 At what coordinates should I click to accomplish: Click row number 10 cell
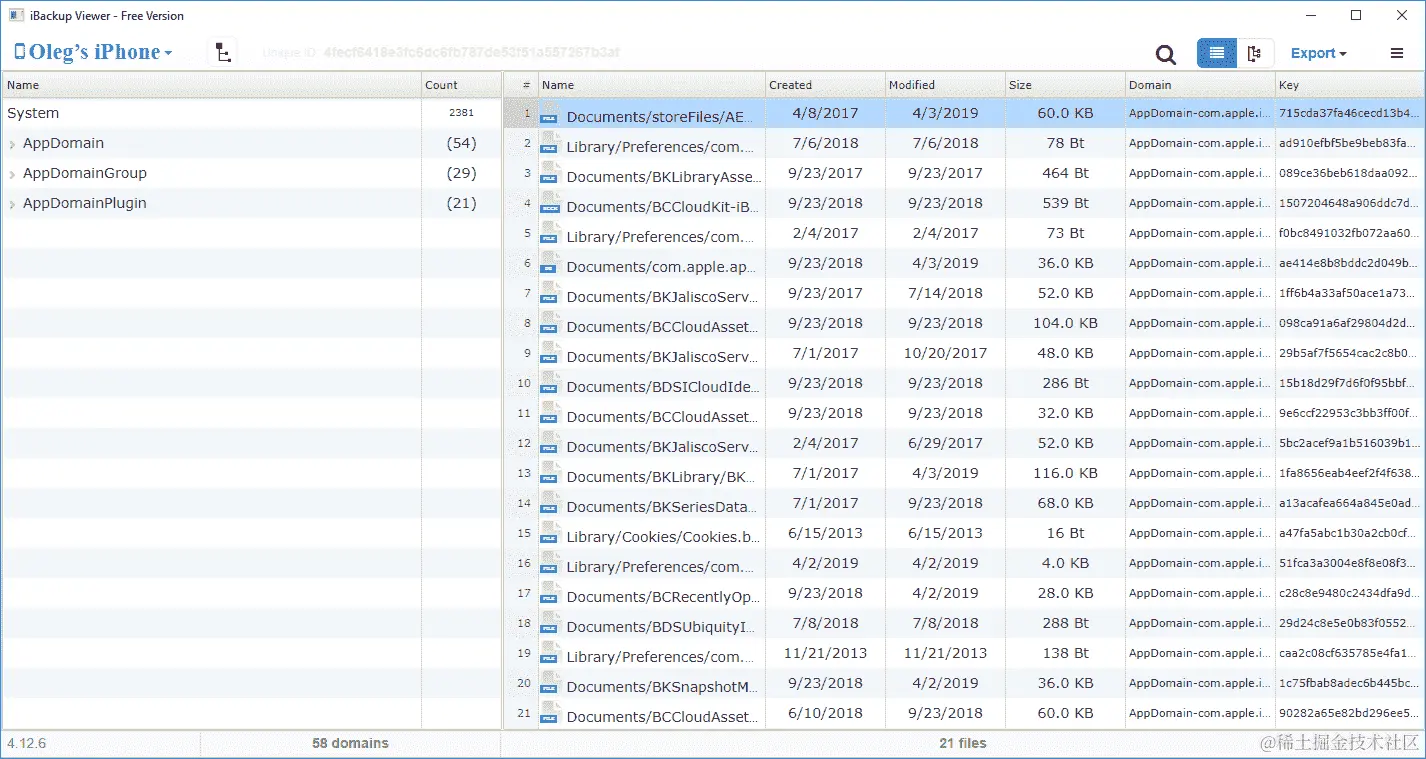(x=521, y=383)
